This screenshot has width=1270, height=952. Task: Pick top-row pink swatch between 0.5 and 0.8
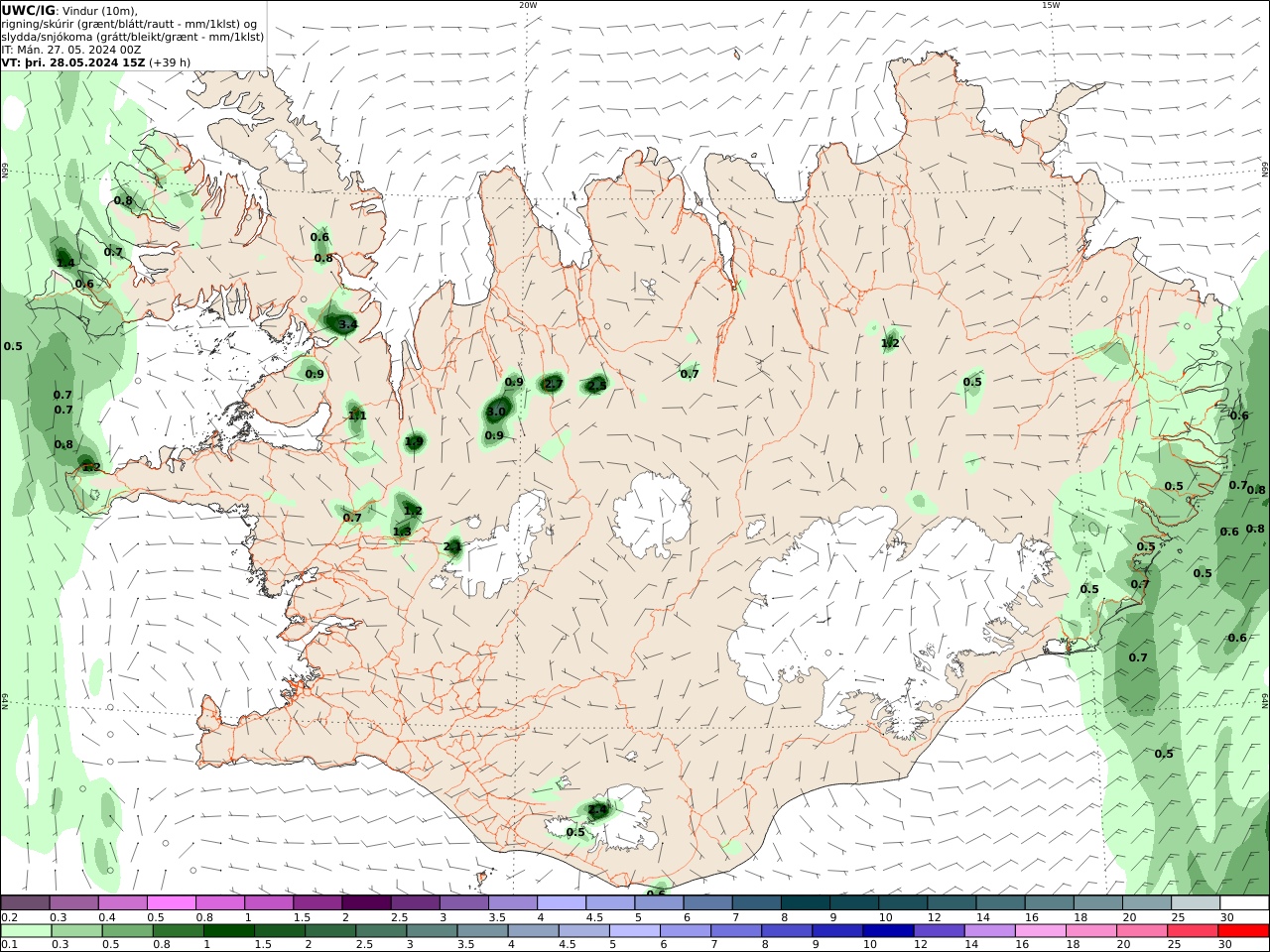coord(172,902)
